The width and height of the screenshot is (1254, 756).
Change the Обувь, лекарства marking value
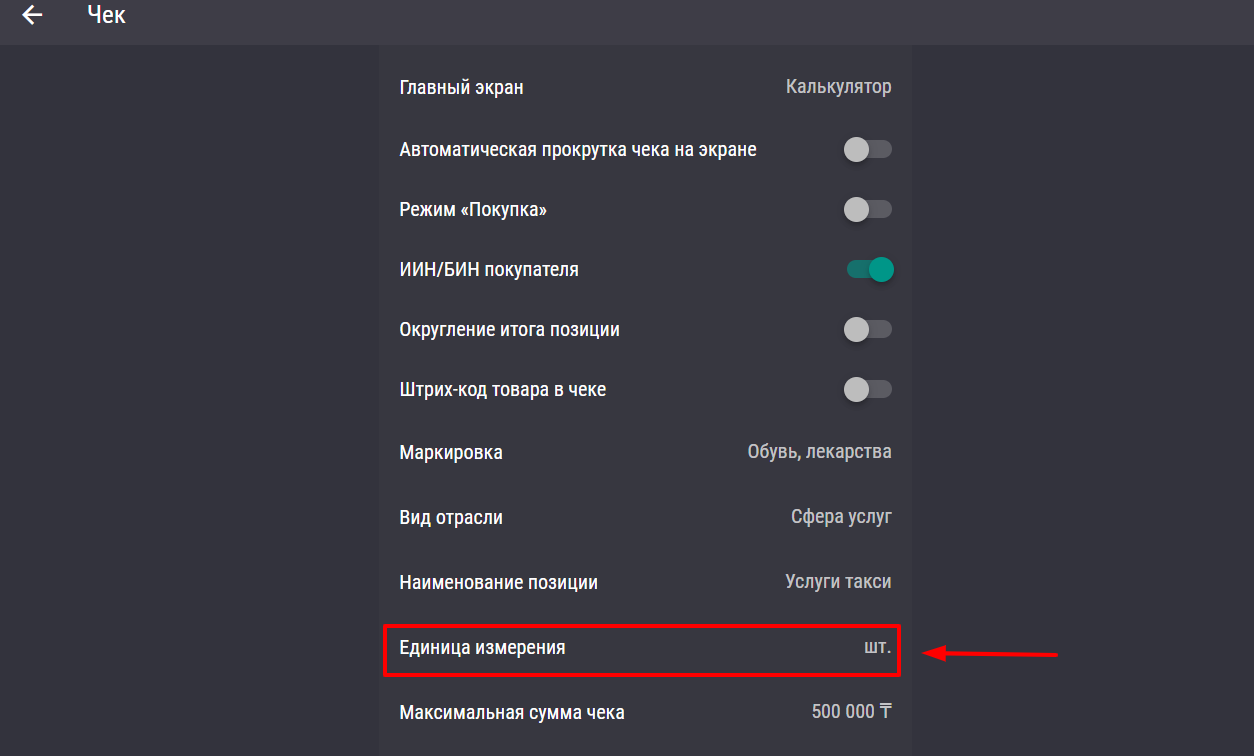click(x=819, y=452)
